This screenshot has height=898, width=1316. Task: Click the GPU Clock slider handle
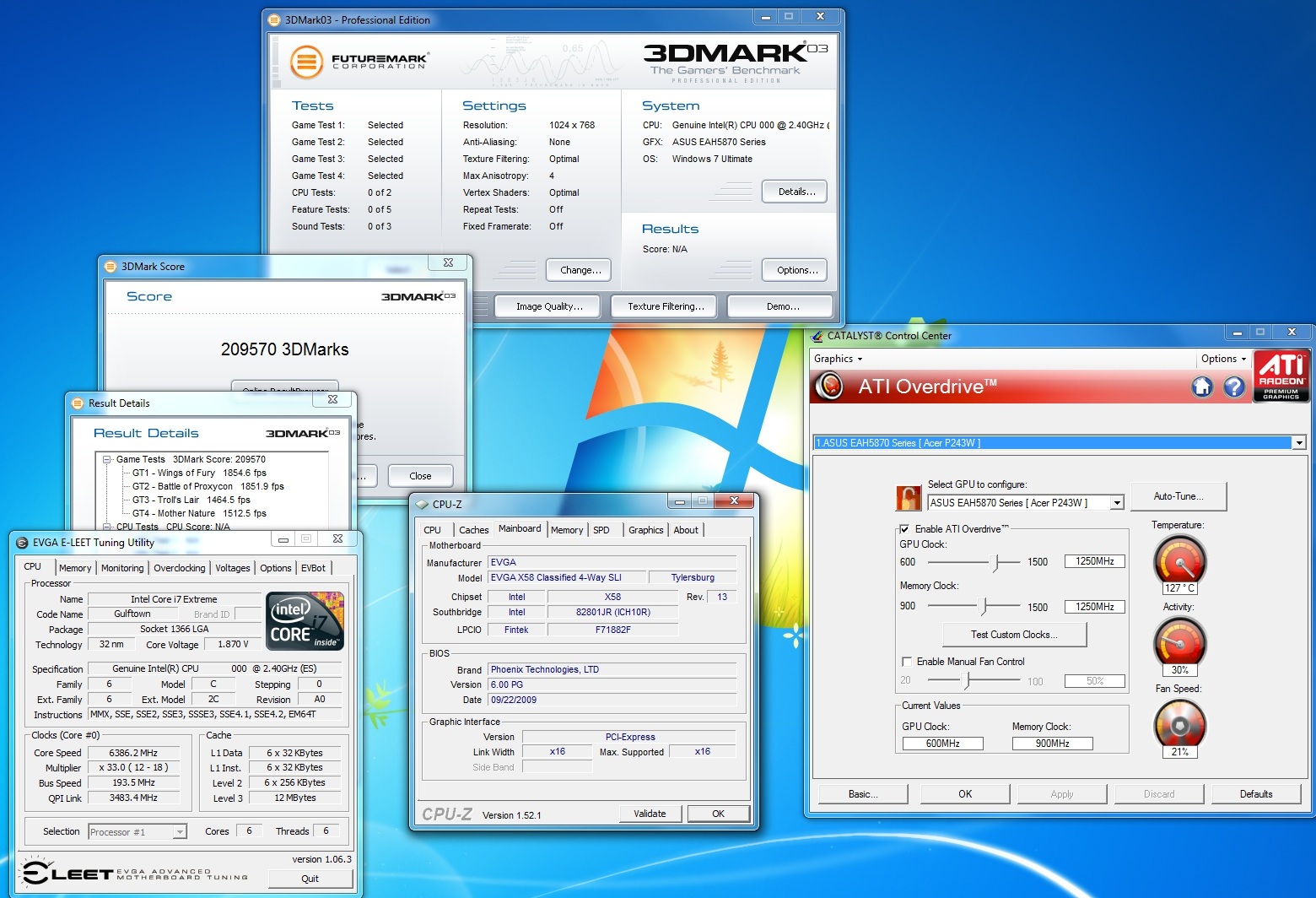[996, 562]
